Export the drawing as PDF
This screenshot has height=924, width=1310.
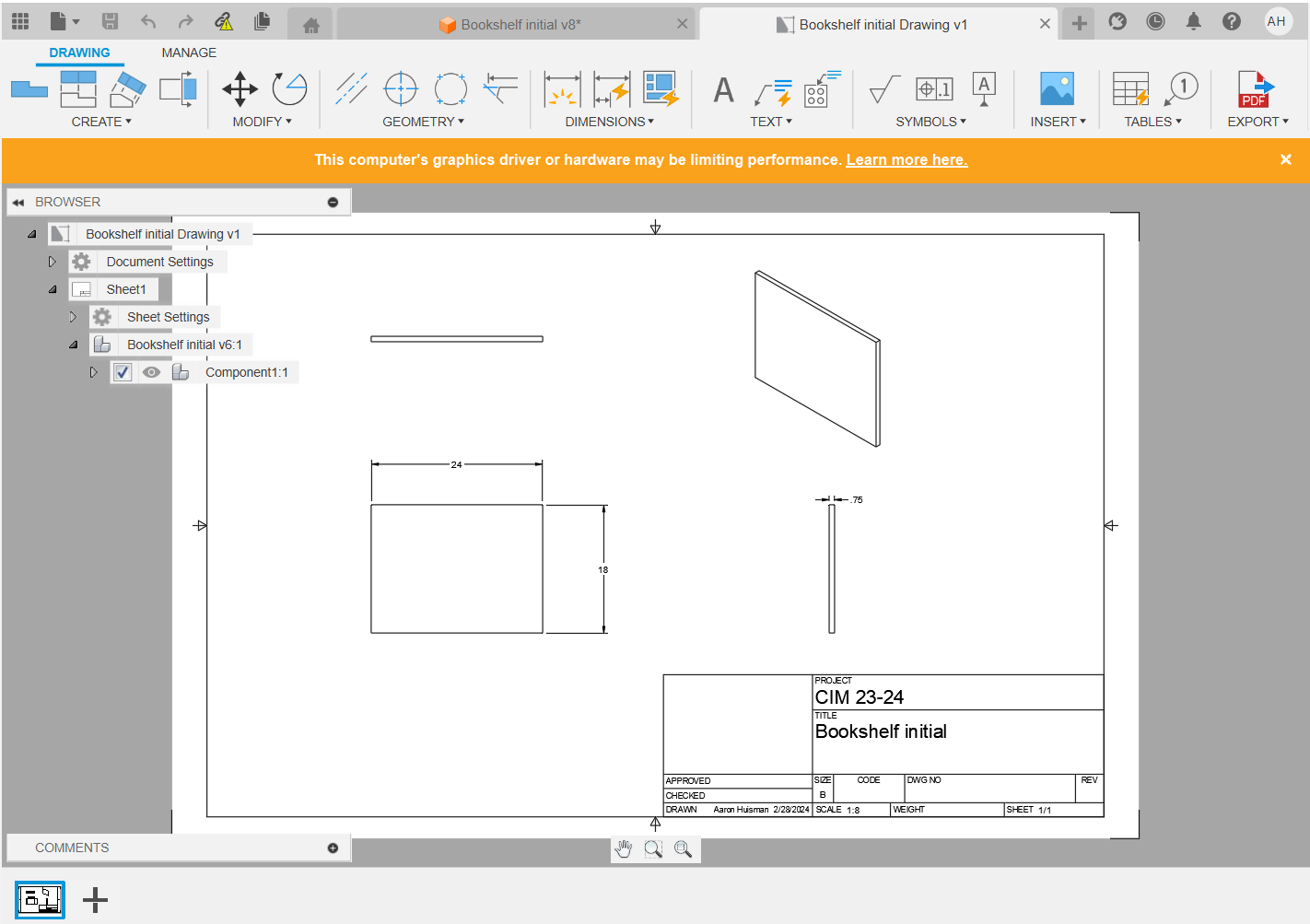click(1256, 89)
